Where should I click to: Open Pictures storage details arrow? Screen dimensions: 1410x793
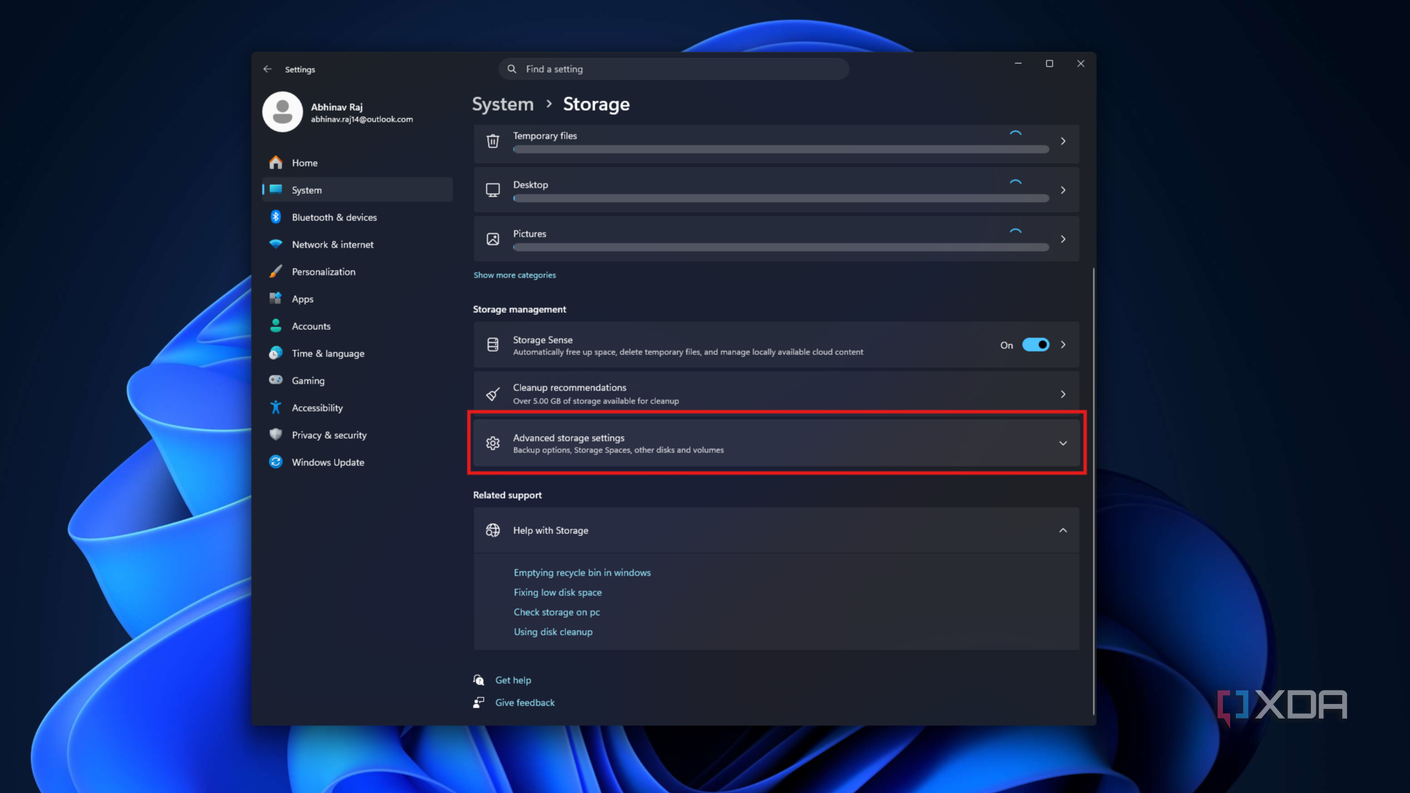(x=1063, y=239)
